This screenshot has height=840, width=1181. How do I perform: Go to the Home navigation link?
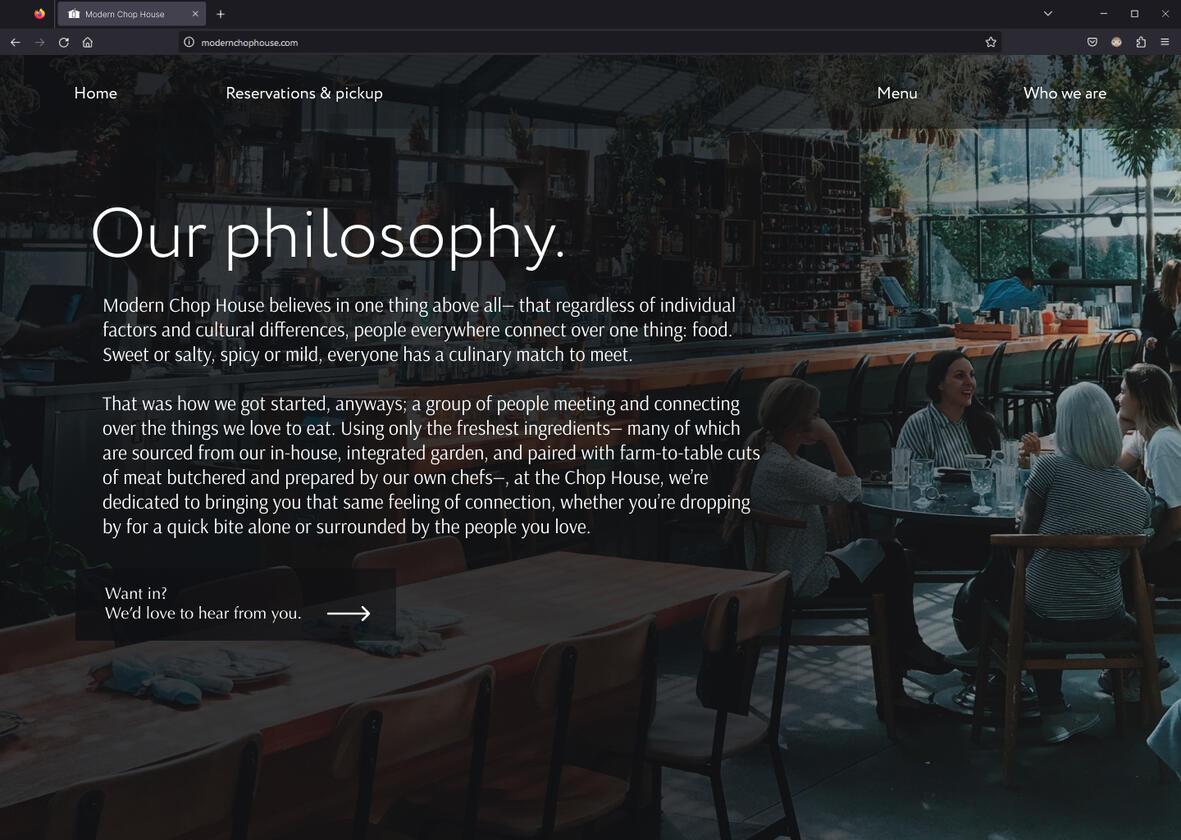coord(96,93)
